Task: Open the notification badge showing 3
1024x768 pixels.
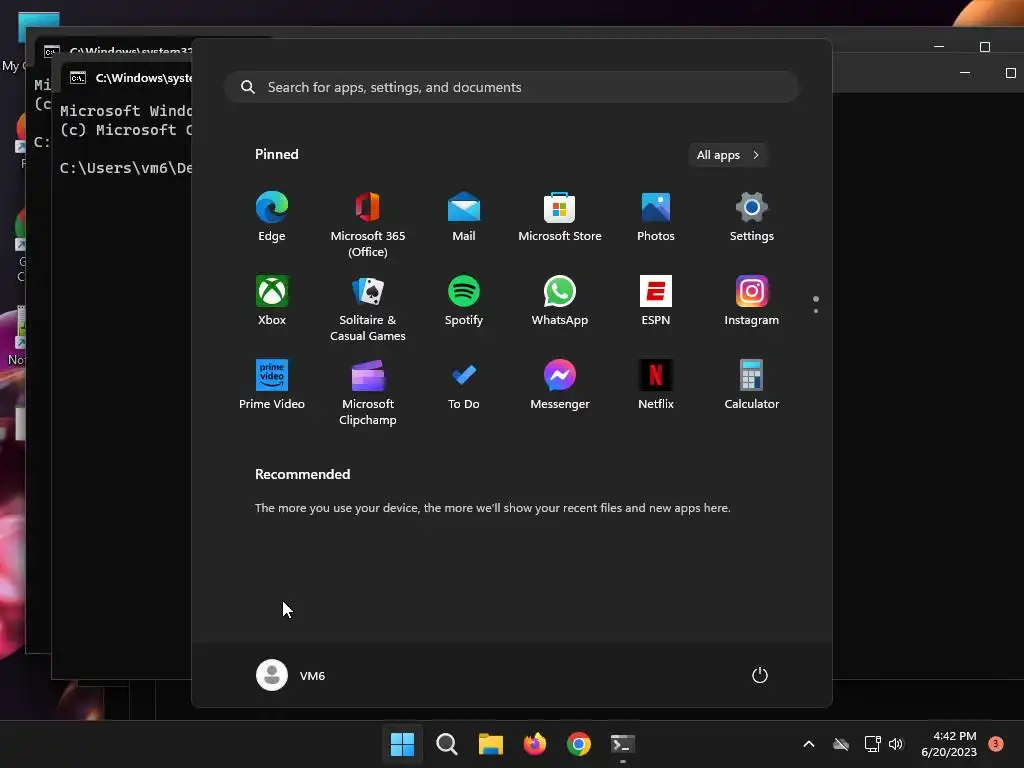Action: 996,743
